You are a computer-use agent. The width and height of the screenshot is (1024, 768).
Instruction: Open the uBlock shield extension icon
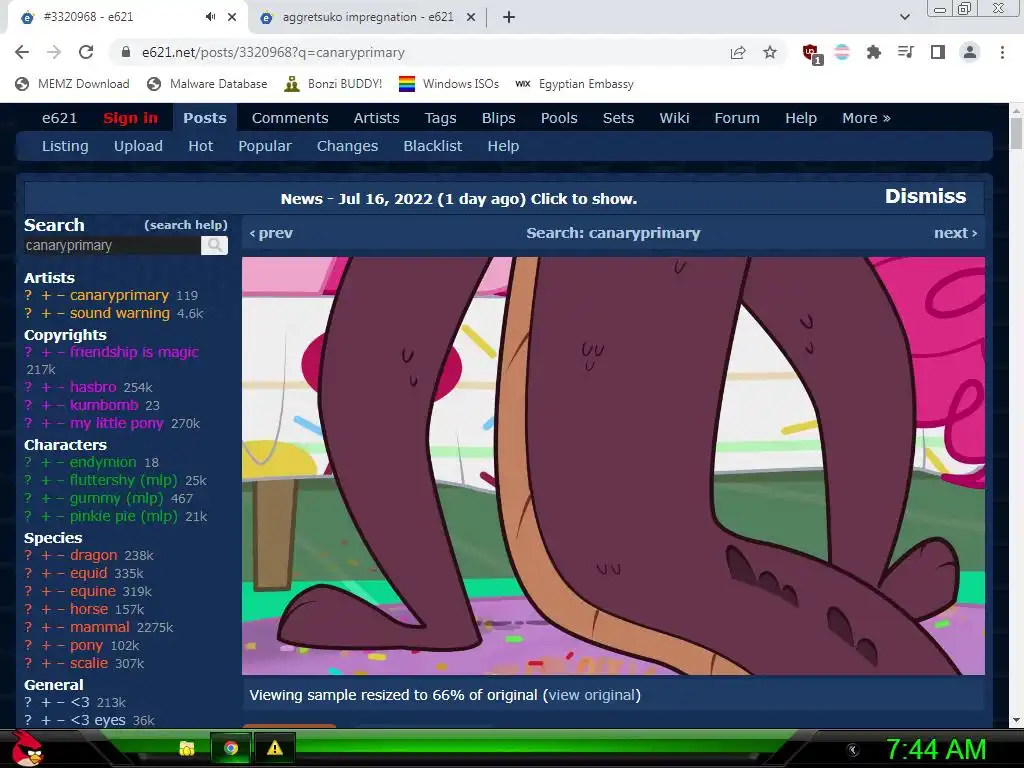[812, 53]
